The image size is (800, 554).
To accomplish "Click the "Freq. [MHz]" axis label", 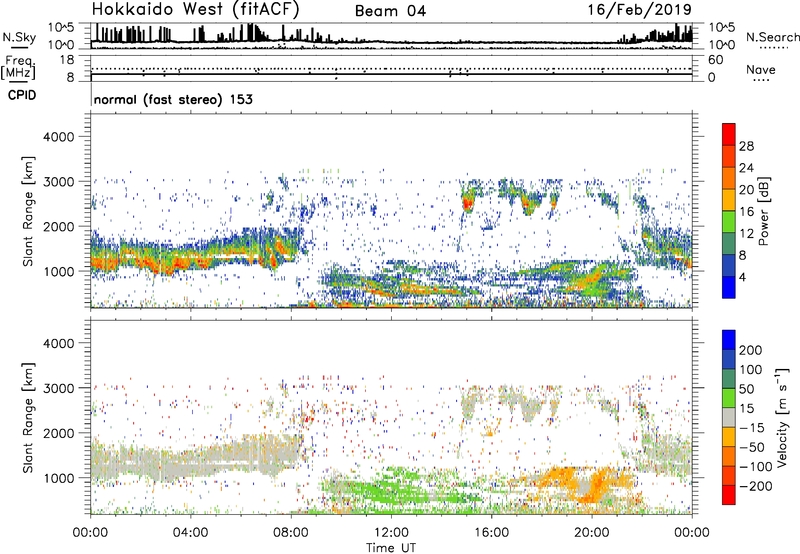I will coord(18,68).
